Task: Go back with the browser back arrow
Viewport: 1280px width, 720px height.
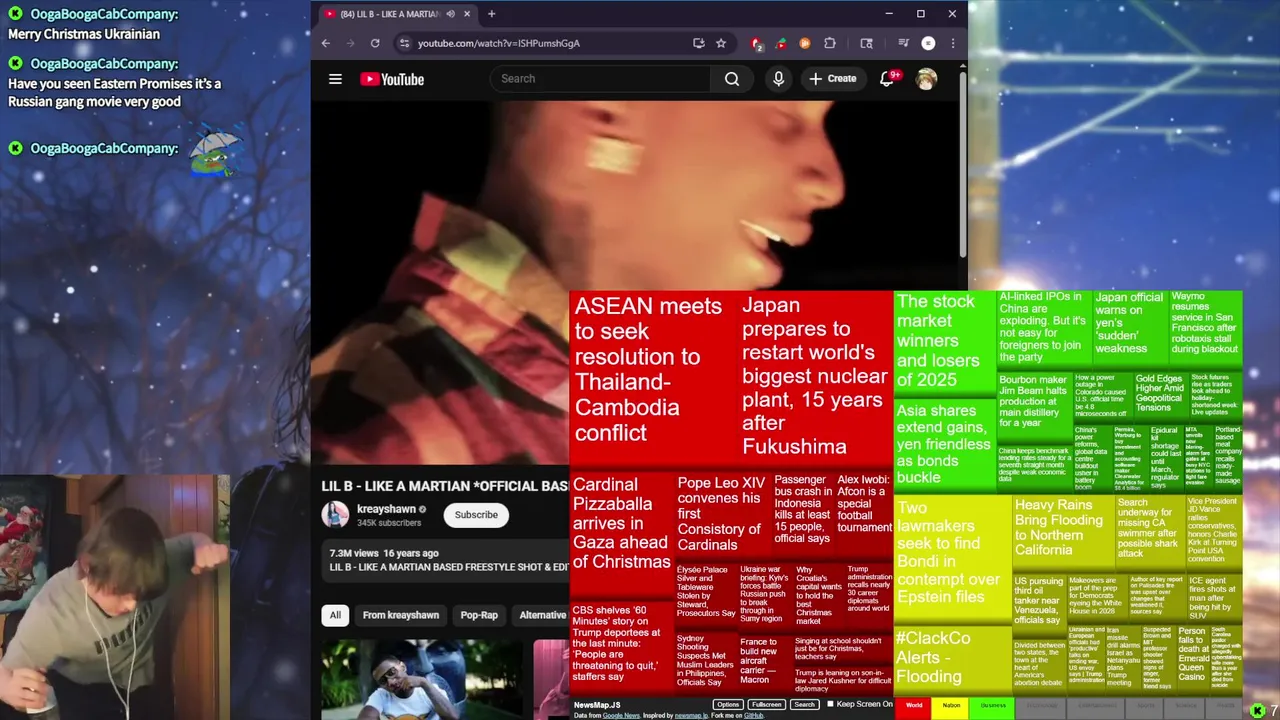Action: (326, 43)
